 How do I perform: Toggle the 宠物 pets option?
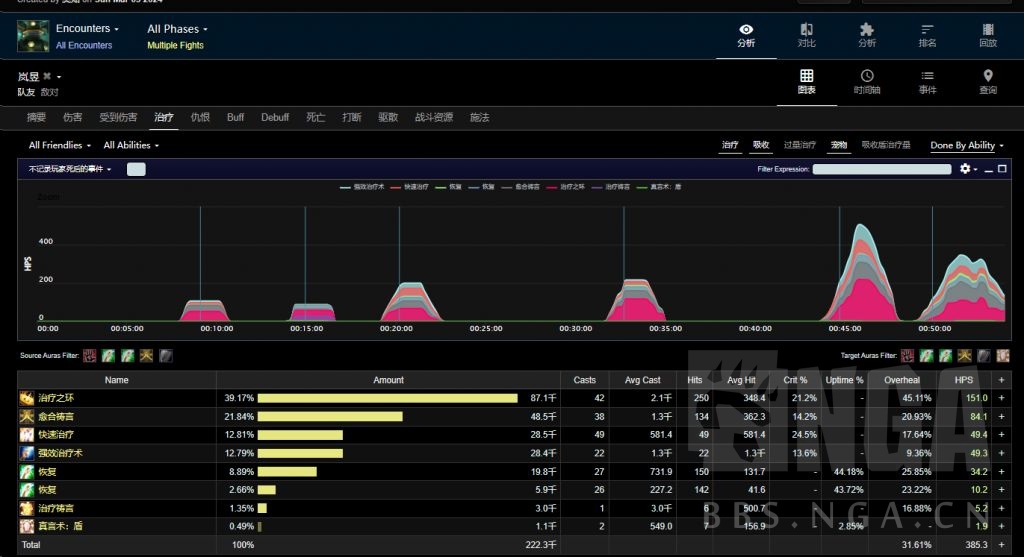click(x=839, y=145)
